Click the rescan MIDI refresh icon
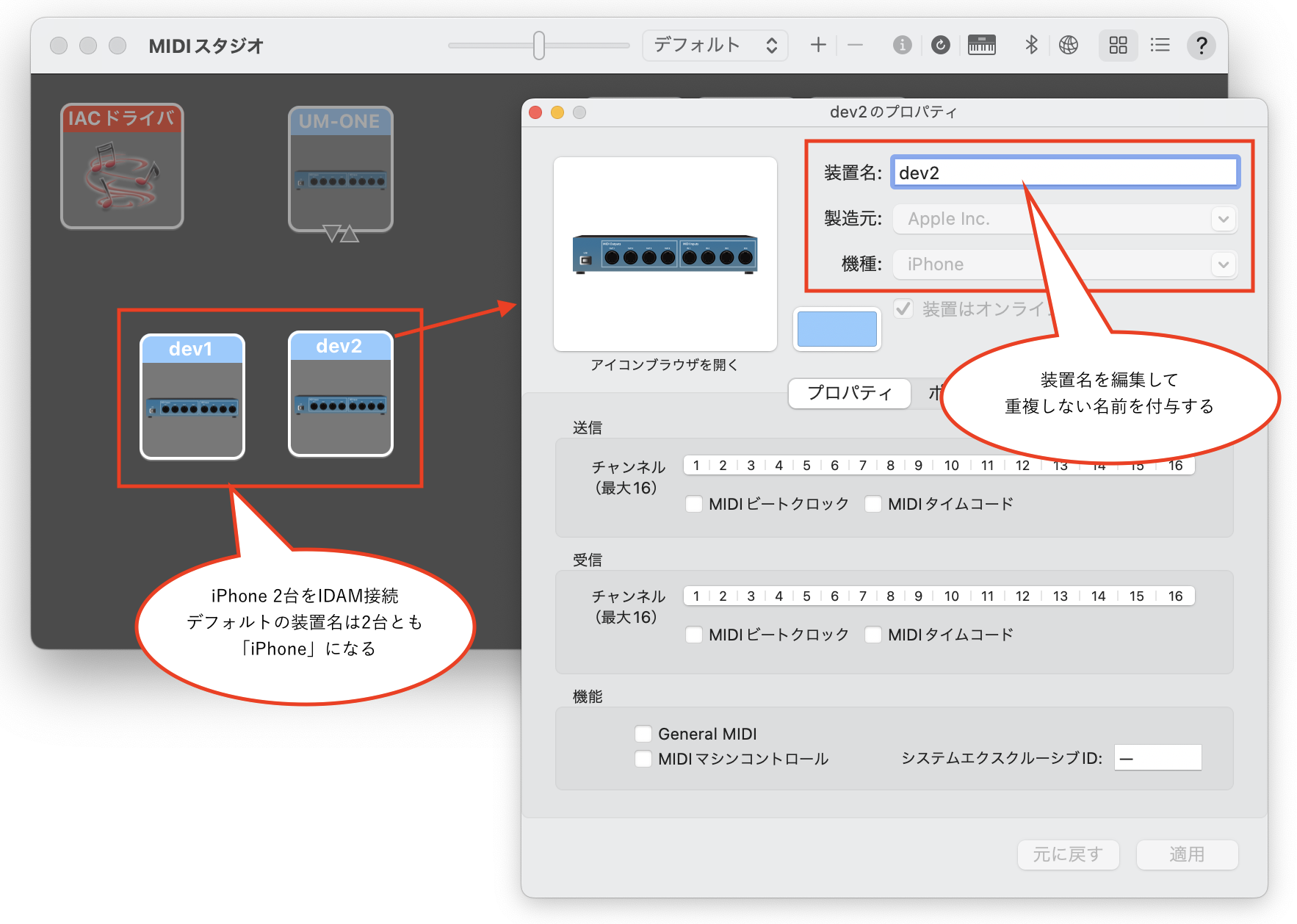The image size is (1297, 924). coord(940,46)
